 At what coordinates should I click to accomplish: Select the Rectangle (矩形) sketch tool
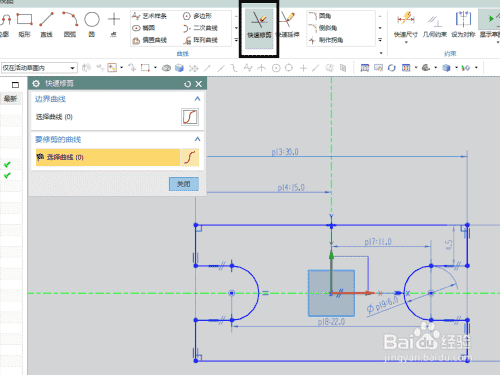point(24,25)
